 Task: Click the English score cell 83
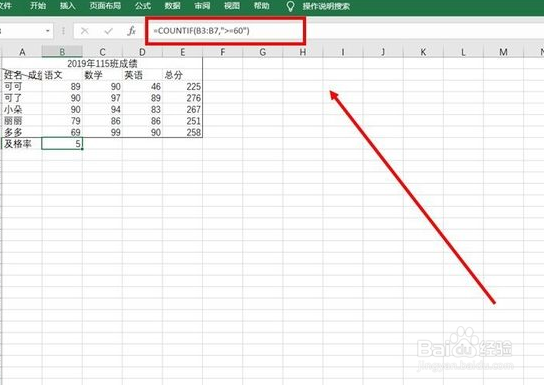point(142,109)
